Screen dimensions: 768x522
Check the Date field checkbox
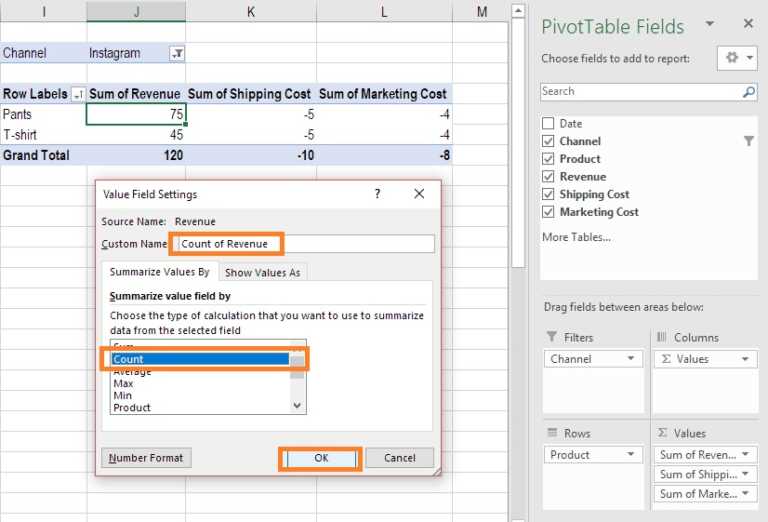[x=548, y=123]
